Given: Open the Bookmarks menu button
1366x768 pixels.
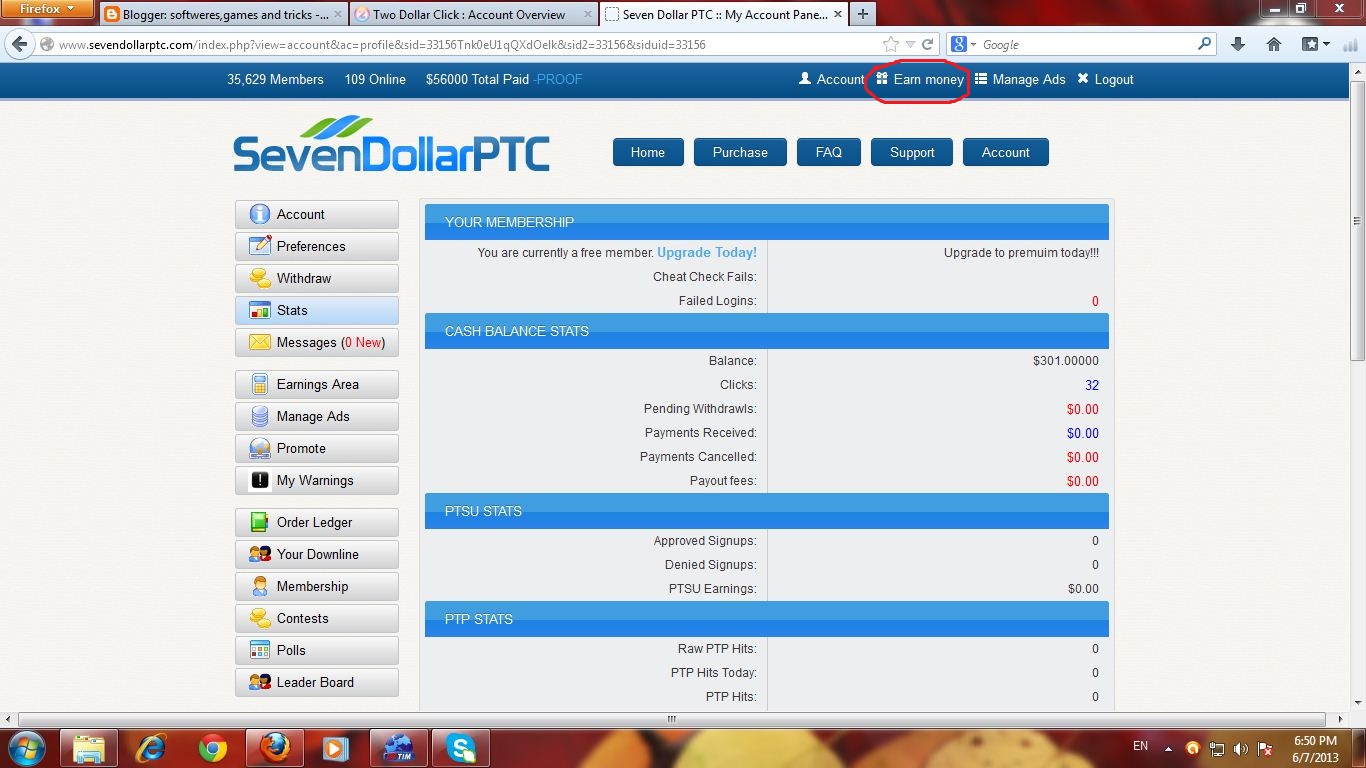Looking at the screenshot, I should (x=1315, y=44).
